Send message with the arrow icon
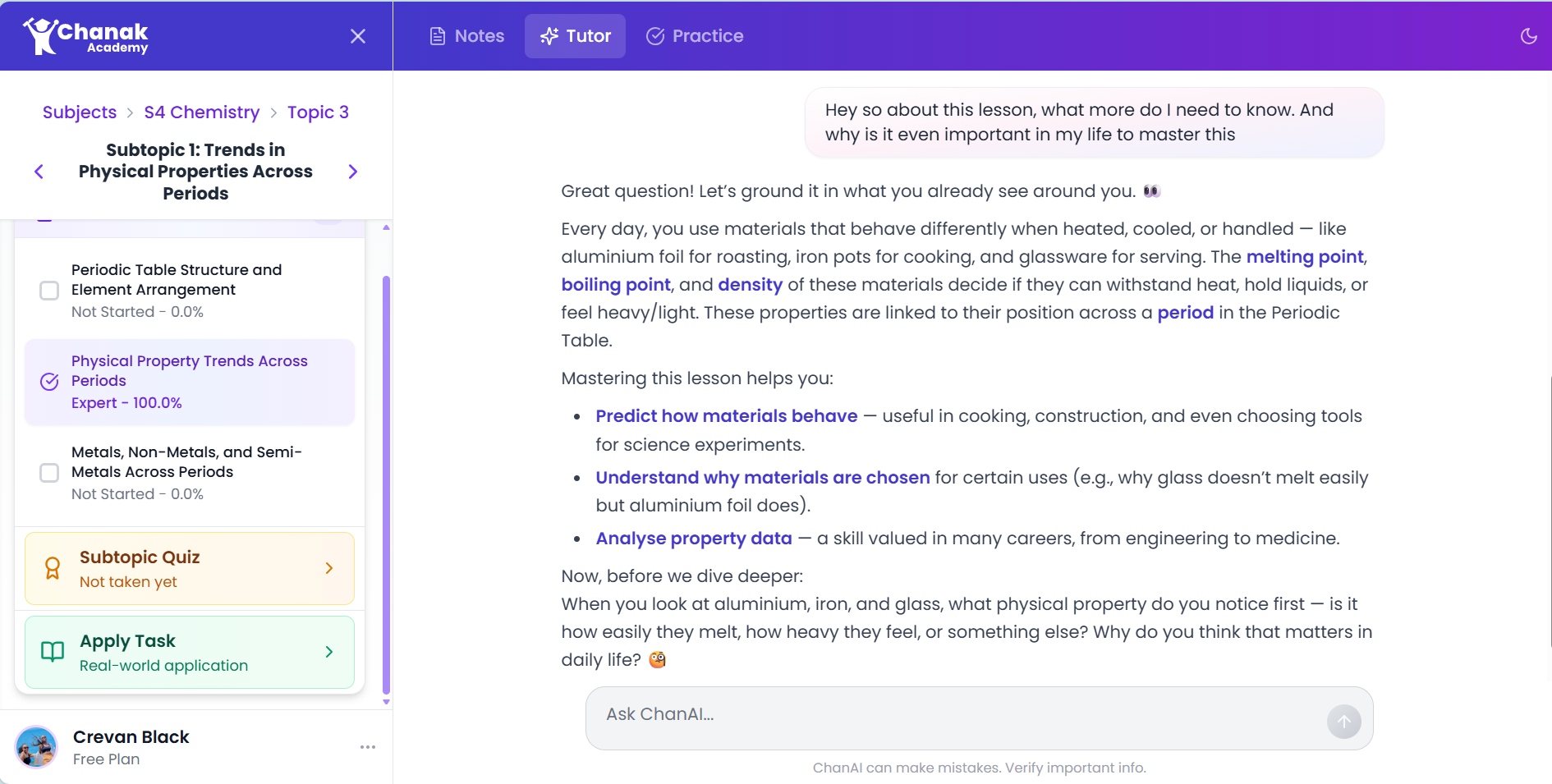The image size is (1552, 784). 1343,721
